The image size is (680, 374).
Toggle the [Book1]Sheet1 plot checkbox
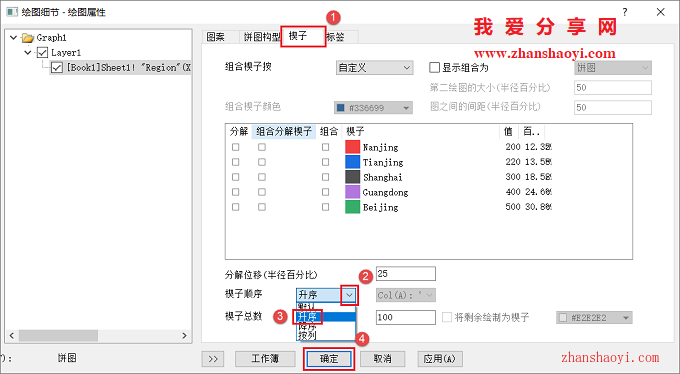(57, 68)
